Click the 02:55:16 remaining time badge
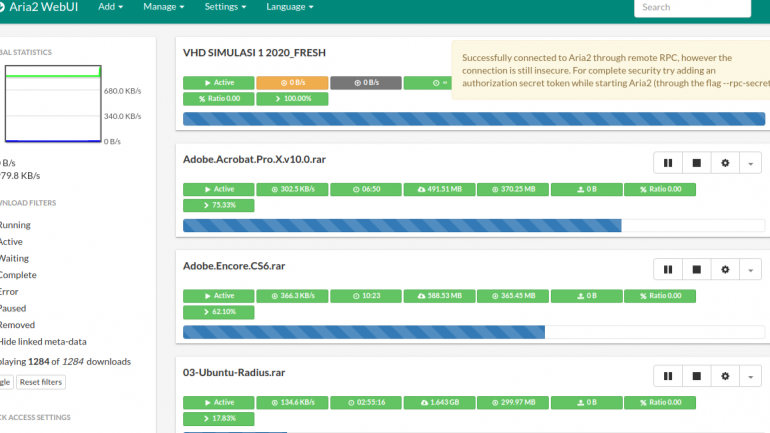770x433 pixels. coord(366,402)
